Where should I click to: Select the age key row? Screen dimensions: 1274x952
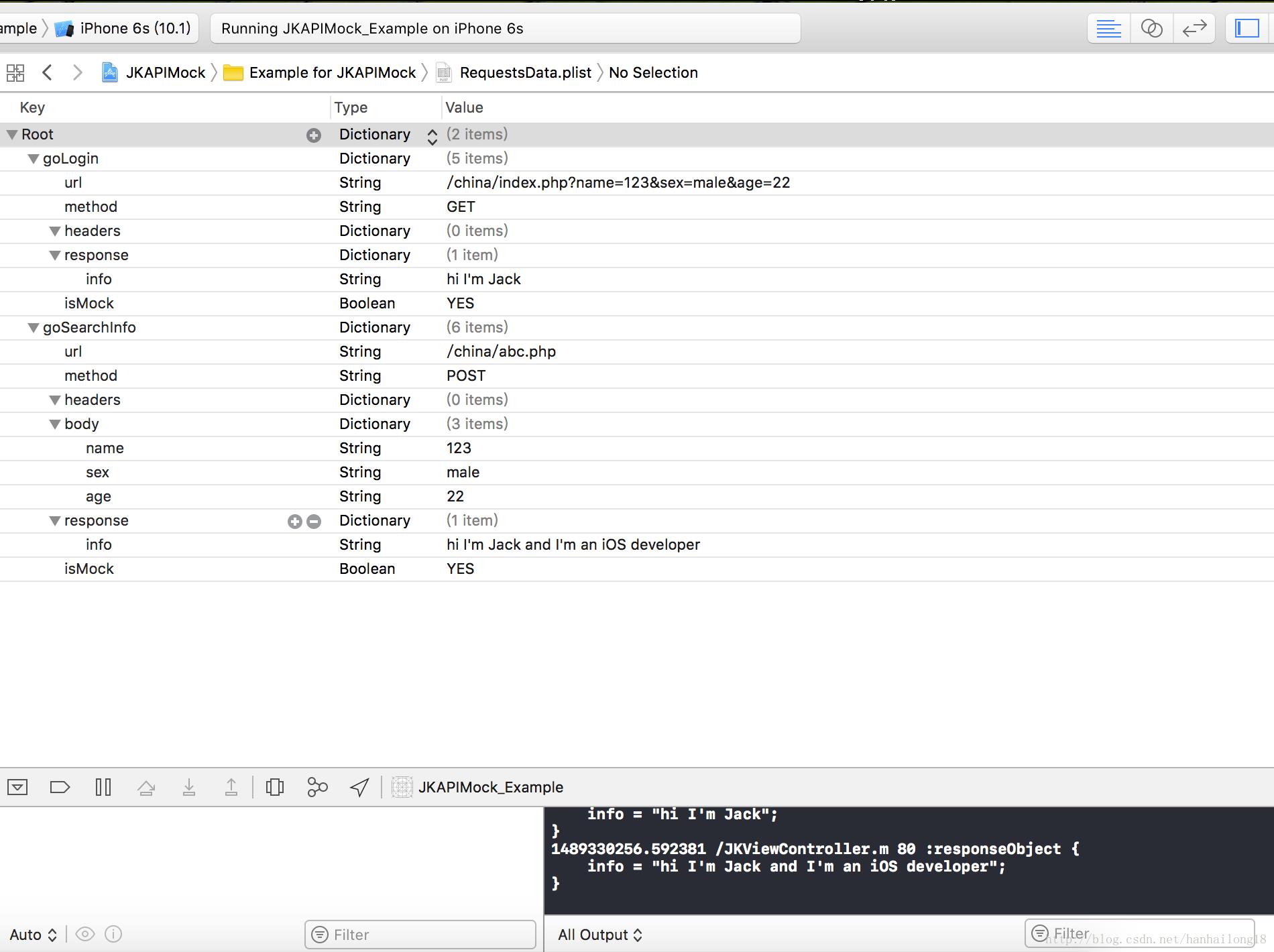coord(98,496)
